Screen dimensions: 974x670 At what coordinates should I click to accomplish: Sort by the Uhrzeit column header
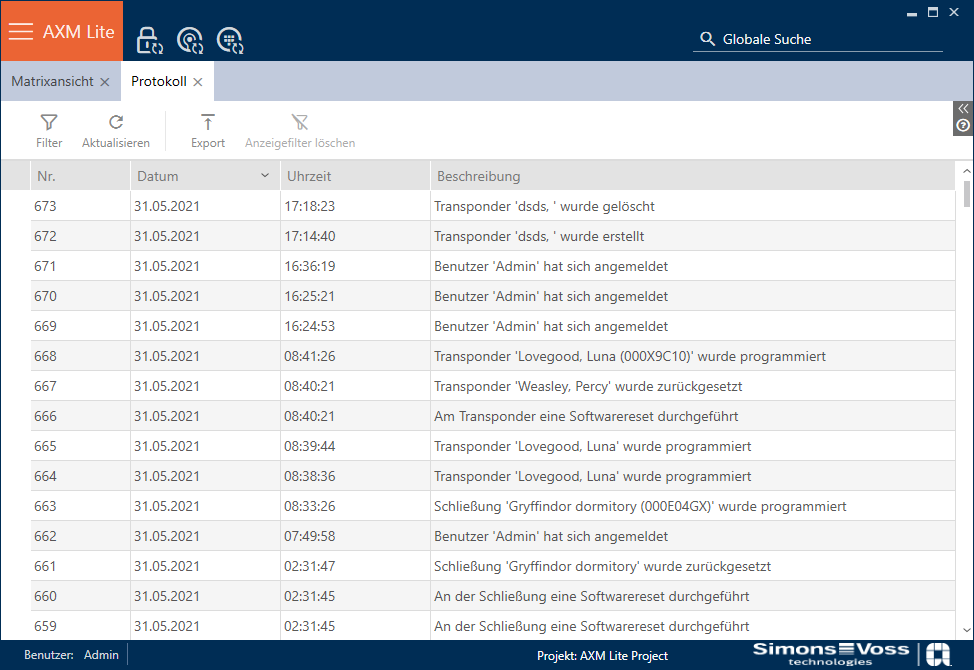tap(355, 176)
